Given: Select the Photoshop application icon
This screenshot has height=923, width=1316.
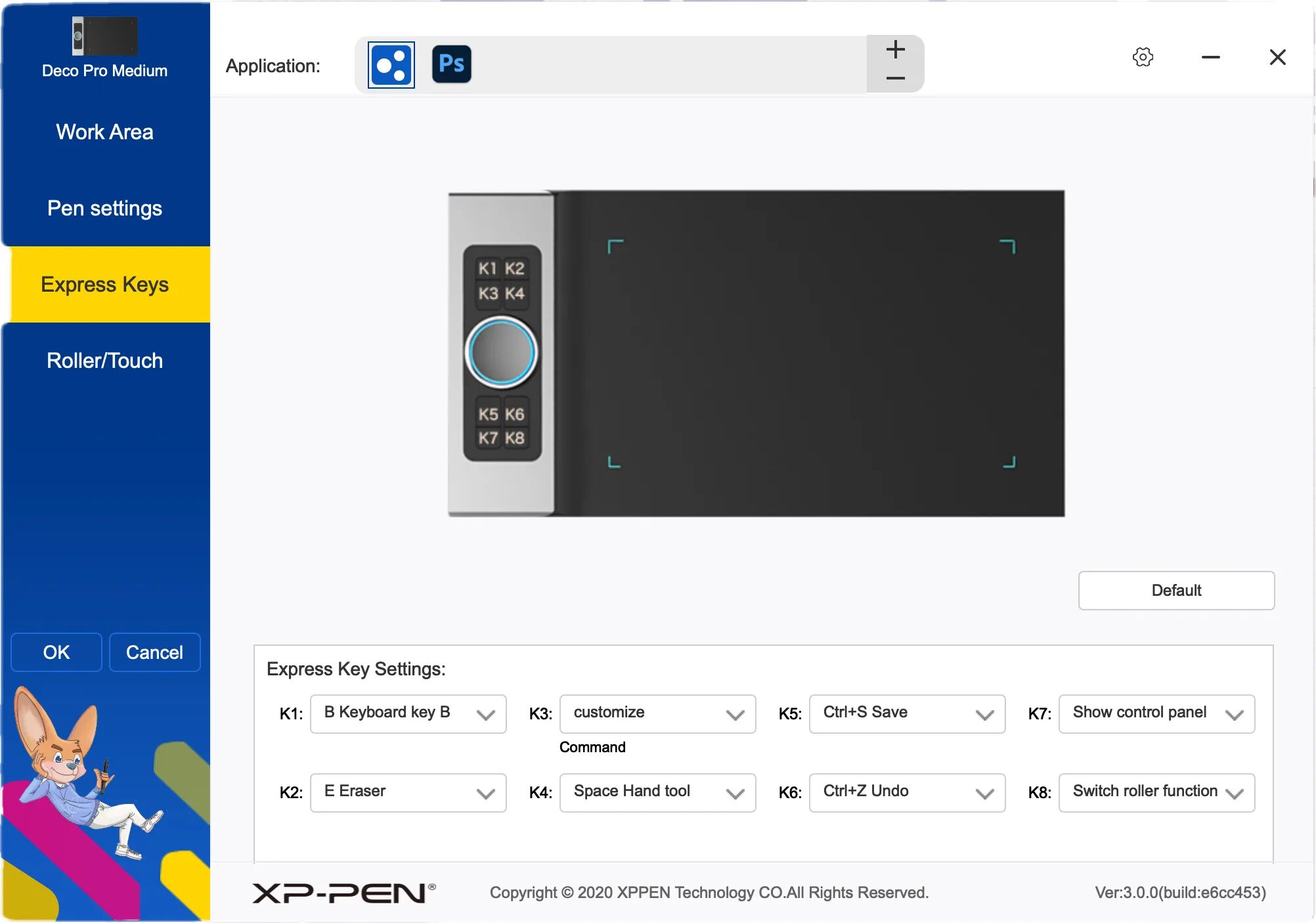Looking at the screenshot, I should (452, 64).
